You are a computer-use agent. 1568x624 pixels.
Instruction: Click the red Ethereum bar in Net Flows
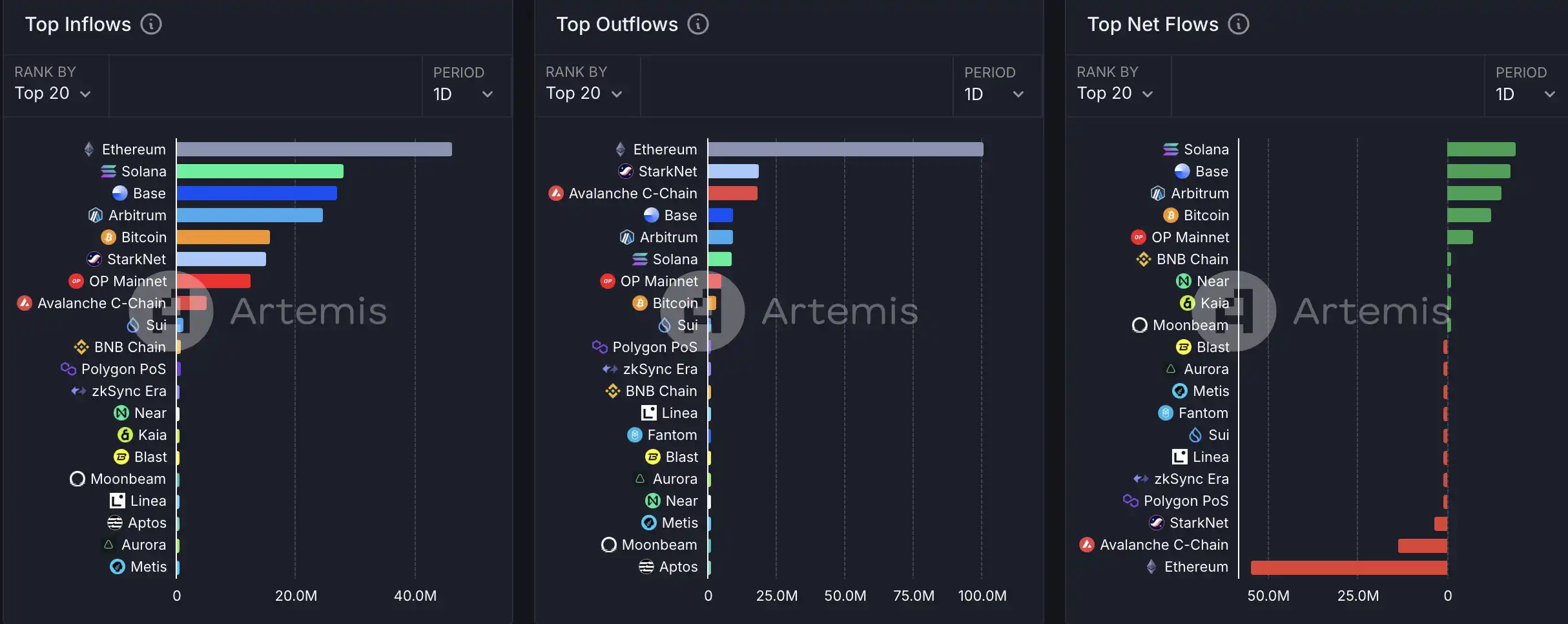coord(1348,567)
